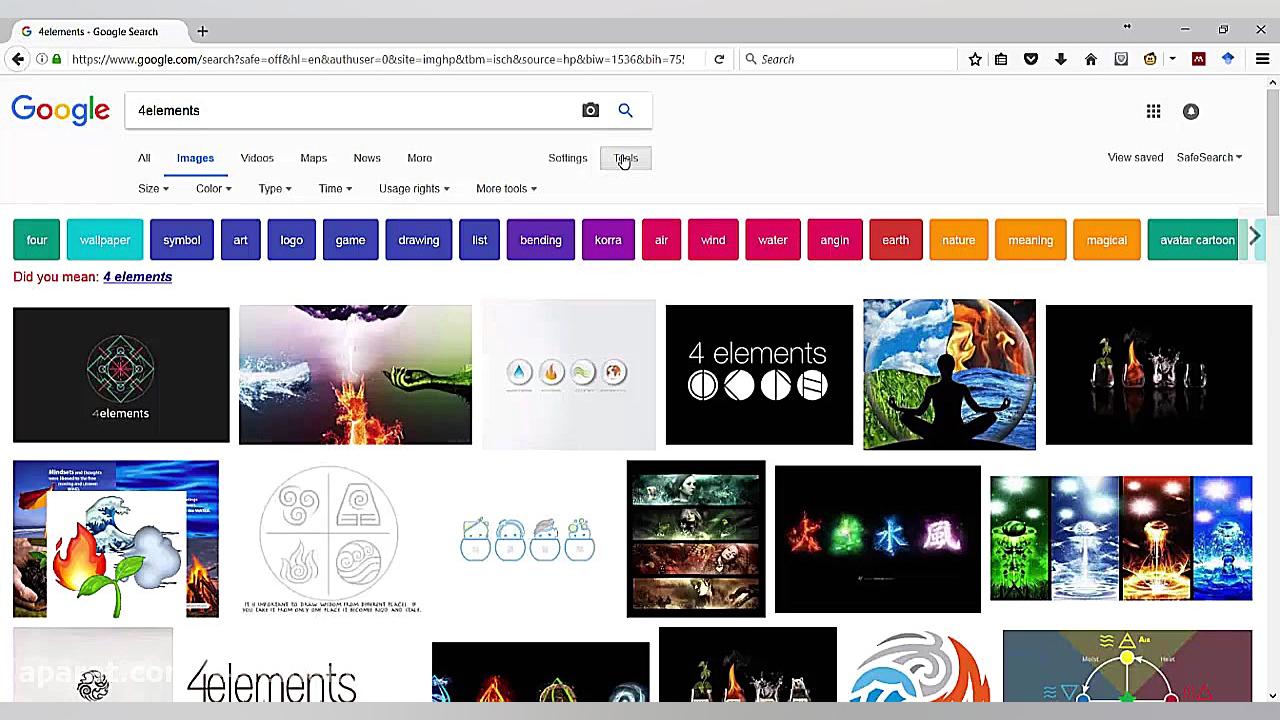This screenshot has width=1280, height=720.
Task: Switch to the News tab
Action: (x=367, y=158)
